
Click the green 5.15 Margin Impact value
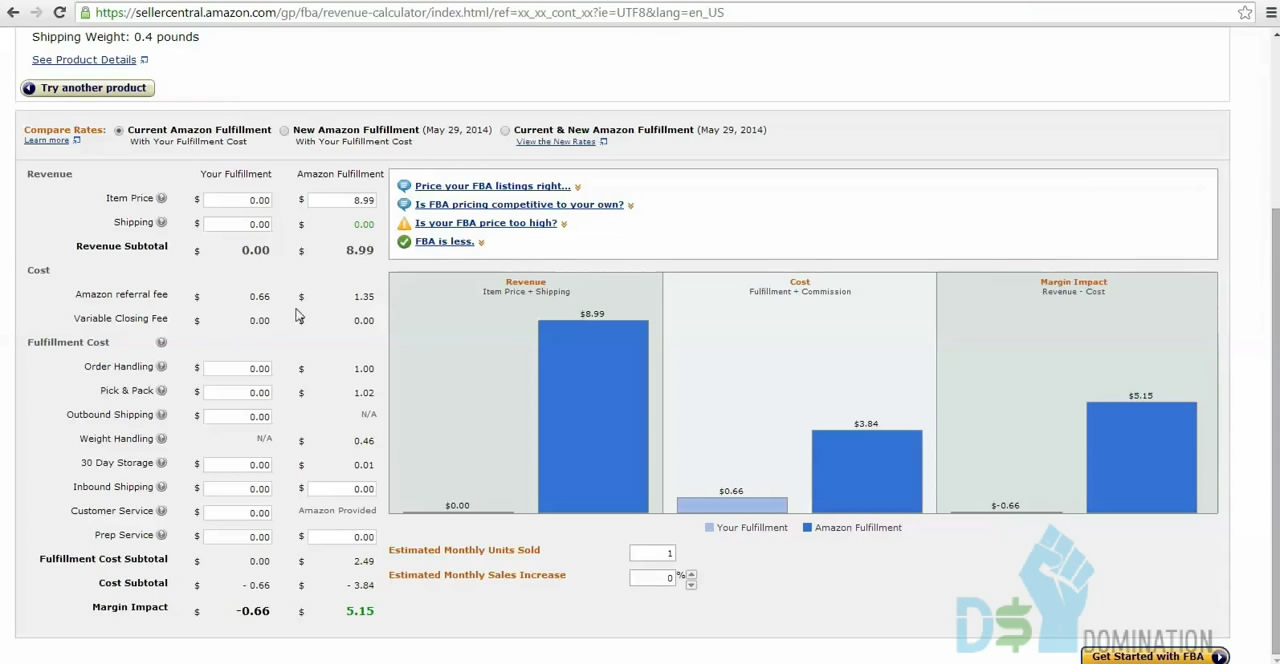pyautogui.click(x=360, y=611)
